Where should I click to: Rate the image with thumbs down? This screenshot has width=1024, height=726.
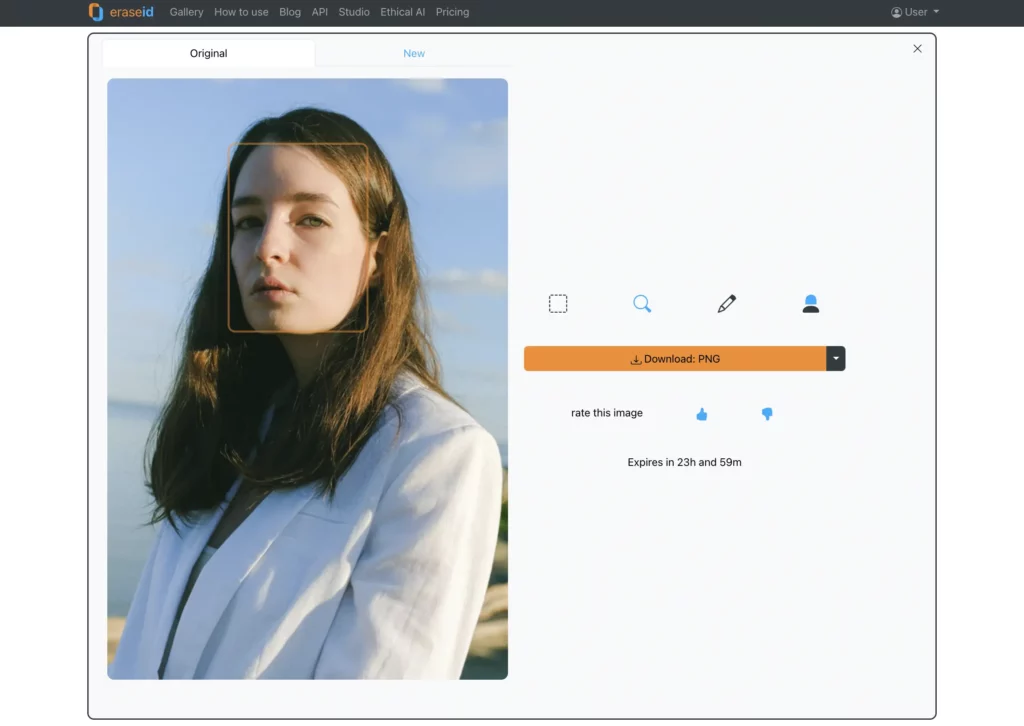click(767, 413)
